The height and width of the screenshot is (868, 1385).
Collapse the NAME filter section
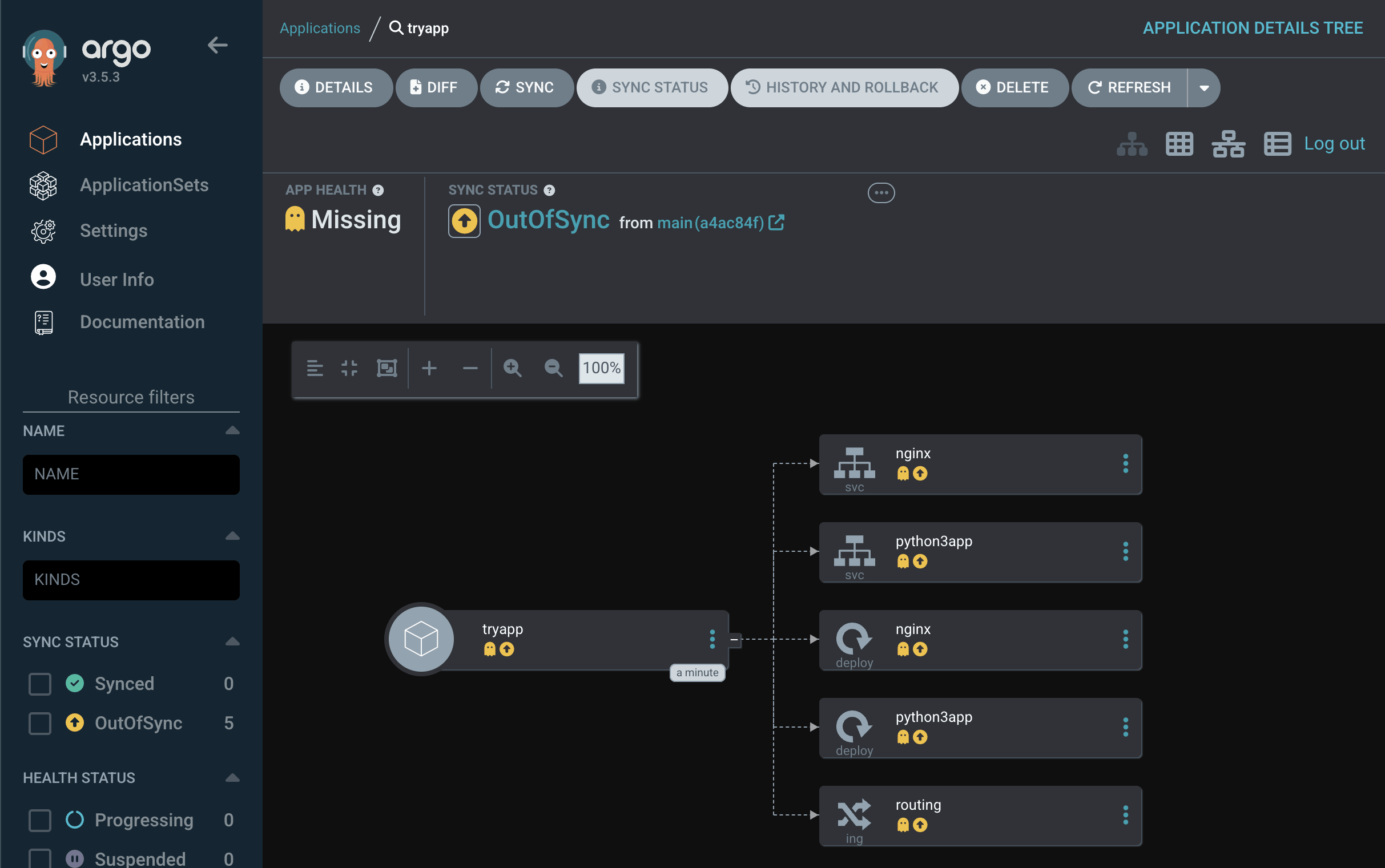pos(232,430)
